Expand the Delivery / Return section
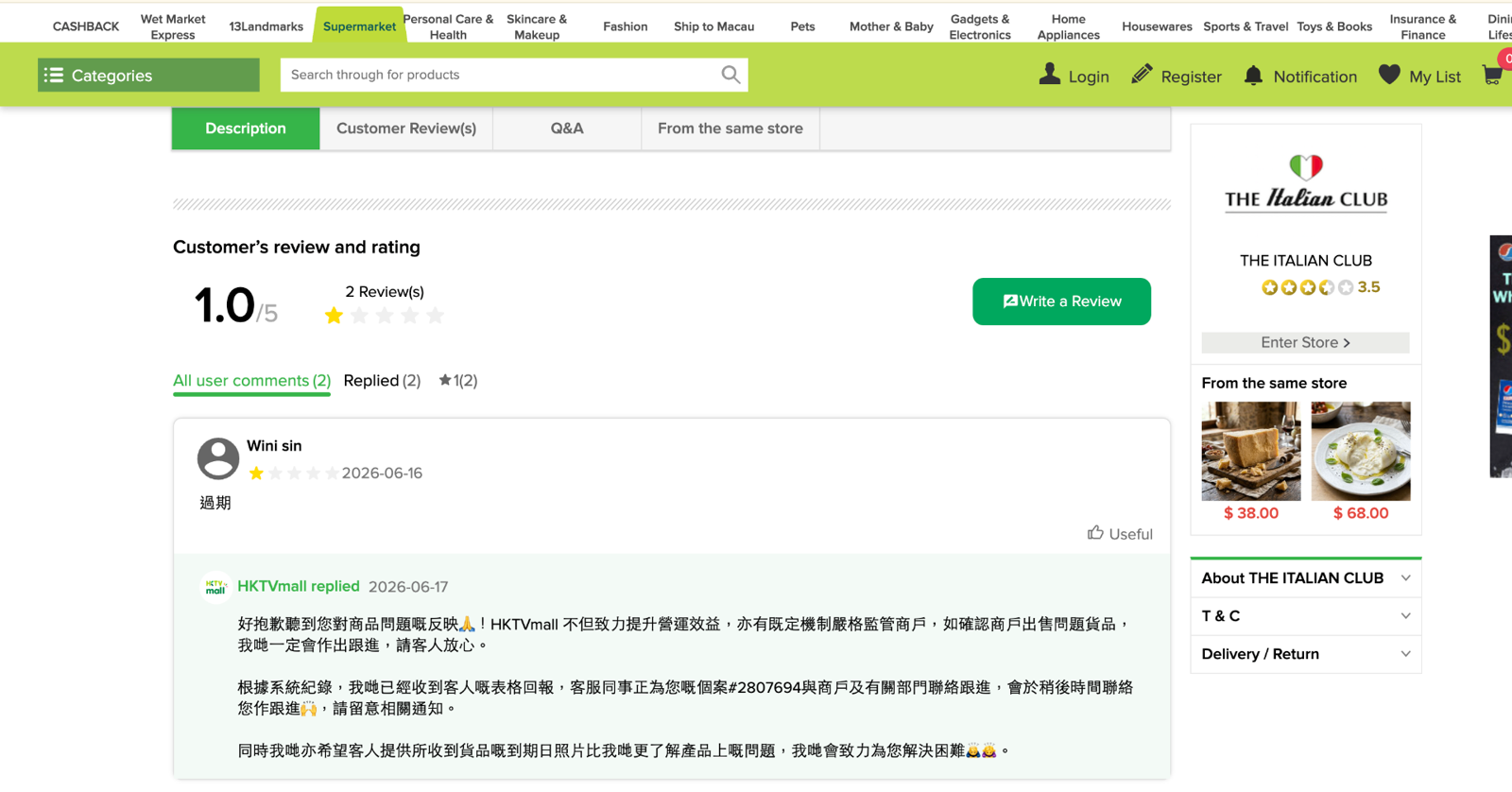The image size is (1512, 792). [1306, 654]
